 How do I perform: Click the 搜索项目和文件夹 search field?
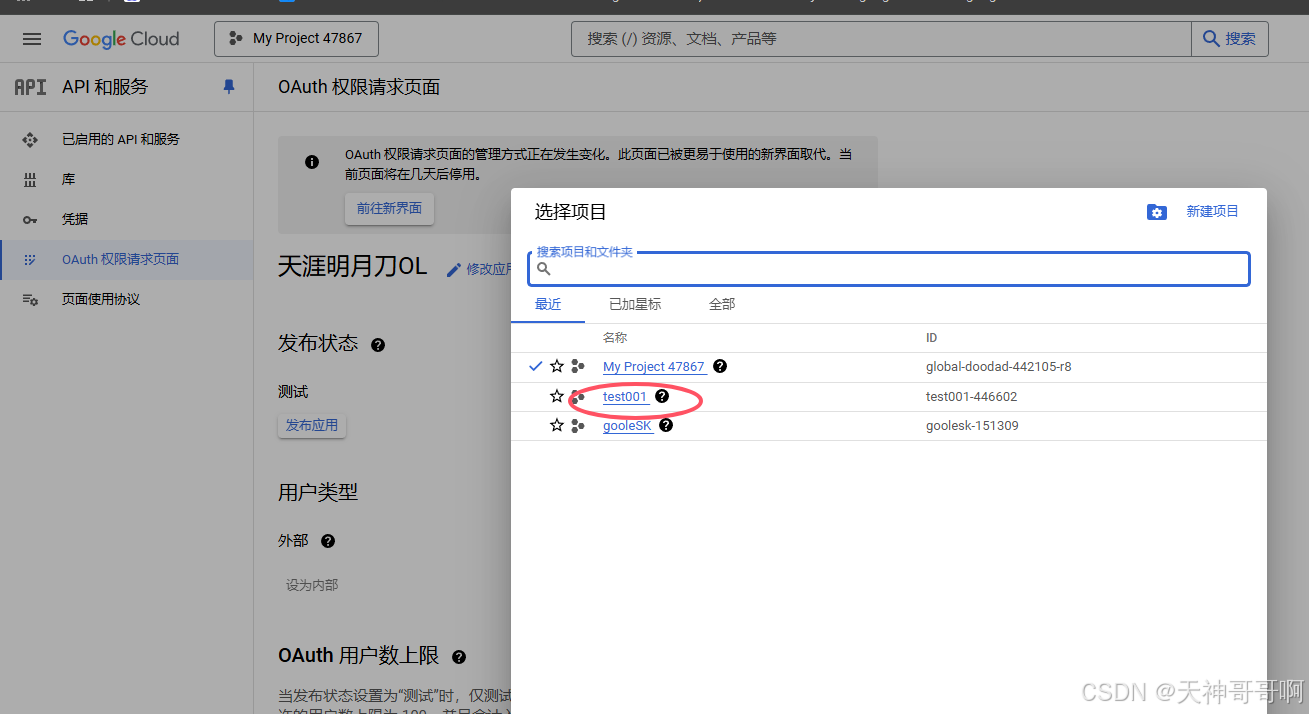pos(889,268)
